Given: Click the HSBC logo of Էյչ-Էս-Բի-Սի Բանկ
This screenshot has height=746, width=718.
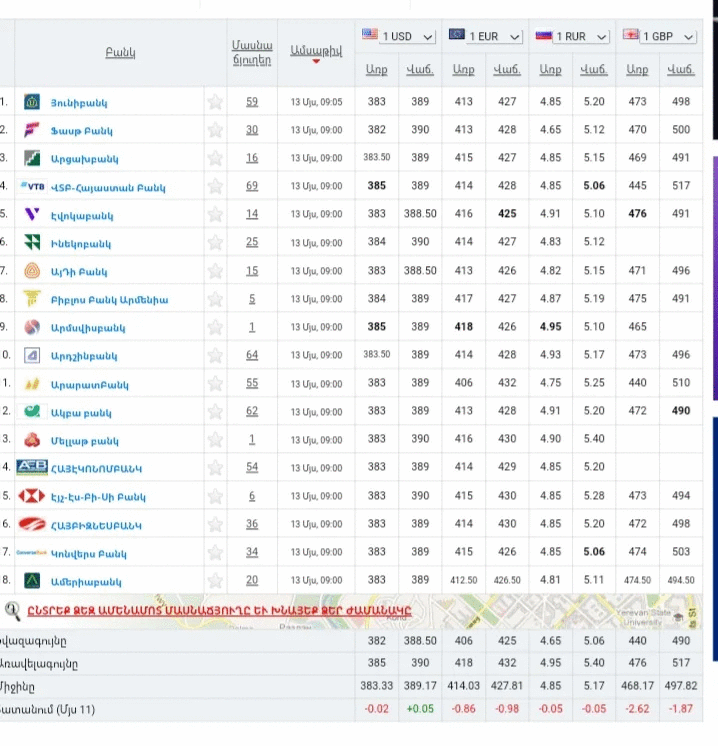Looking at the screenshot, I should [32, 496].
